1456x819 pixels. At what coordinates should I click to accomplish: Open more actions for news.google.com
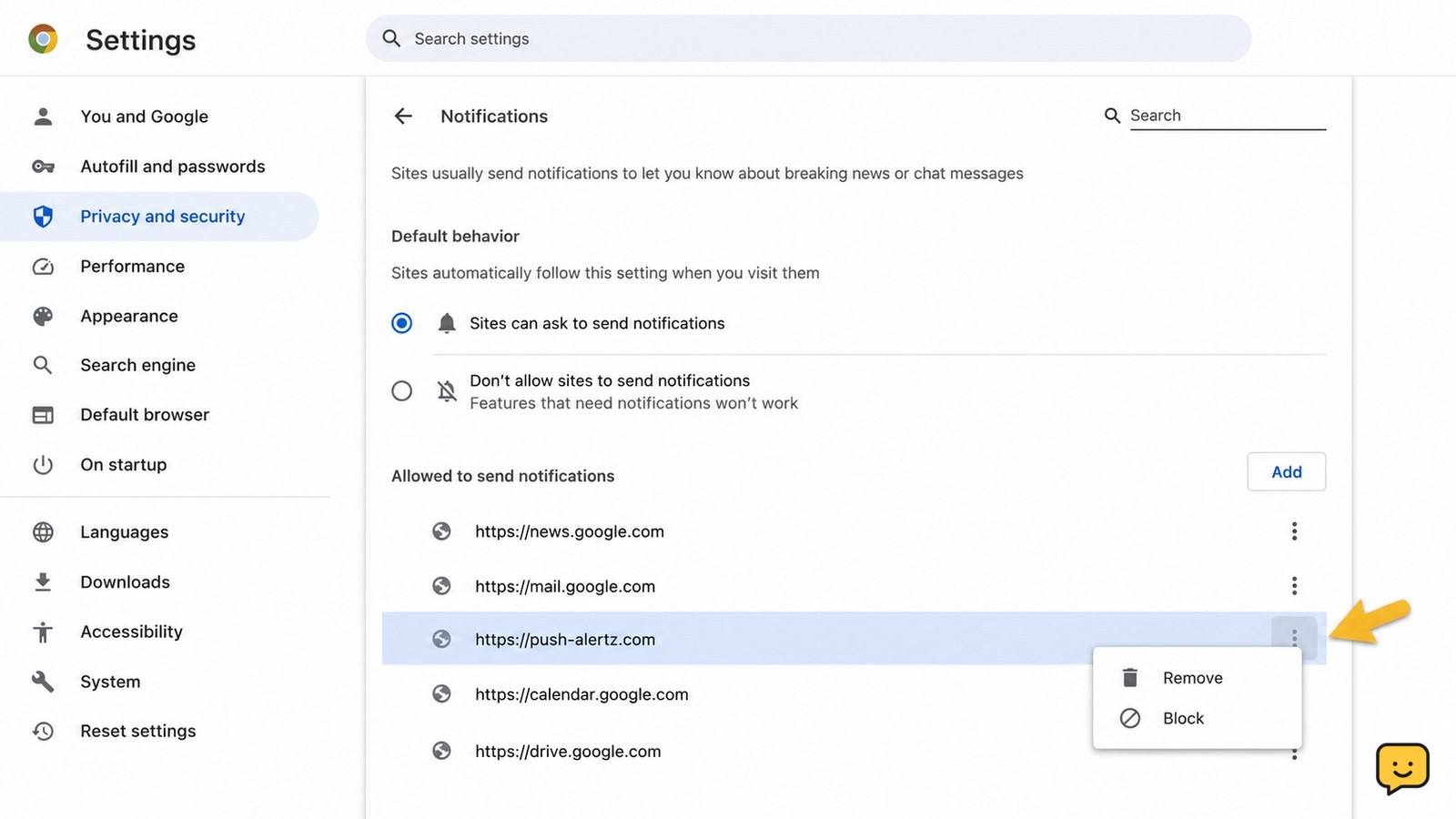pyautogui.click(x=1294, y=531)
